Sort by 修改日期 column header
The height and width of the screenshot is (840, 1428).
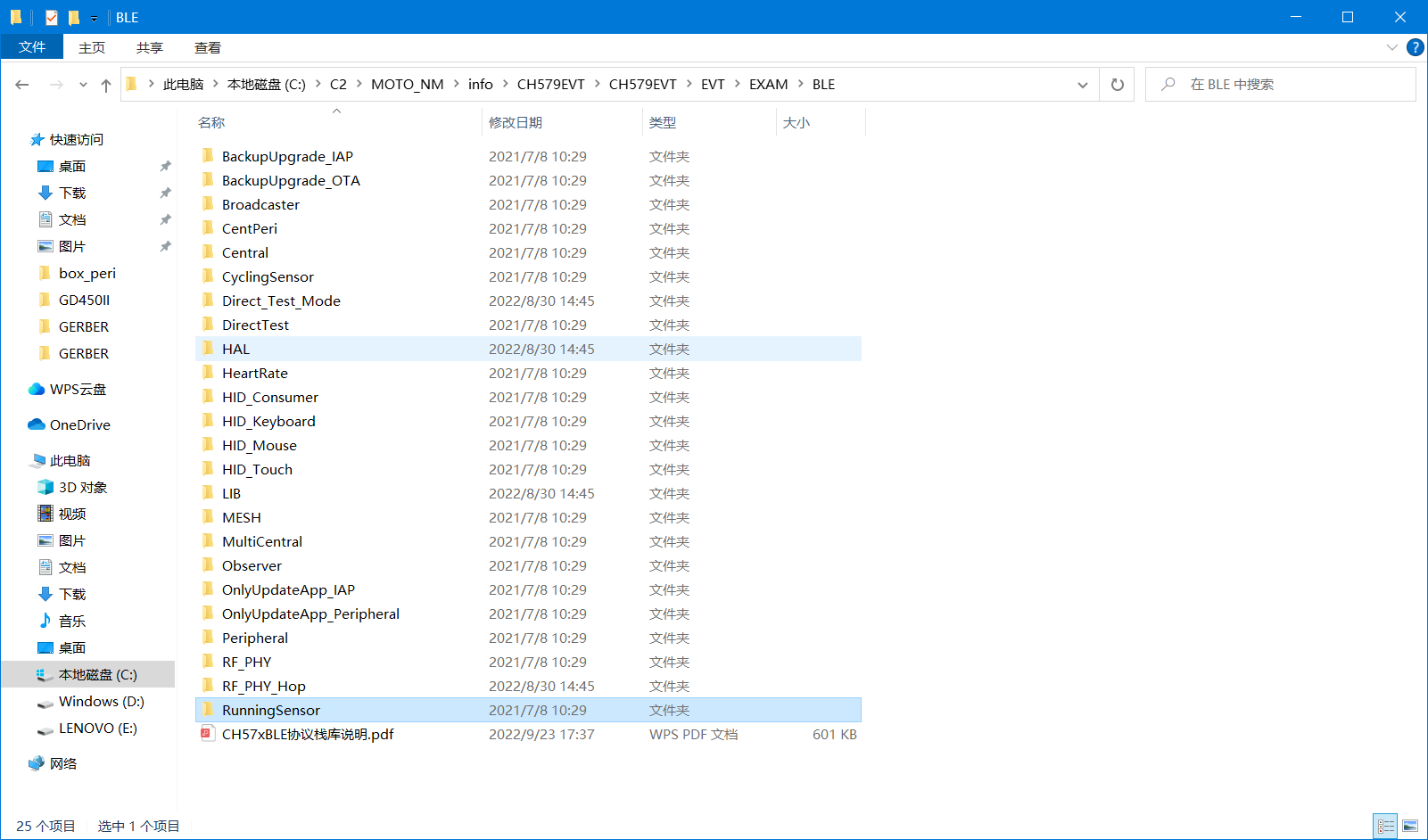coord(562,122)
